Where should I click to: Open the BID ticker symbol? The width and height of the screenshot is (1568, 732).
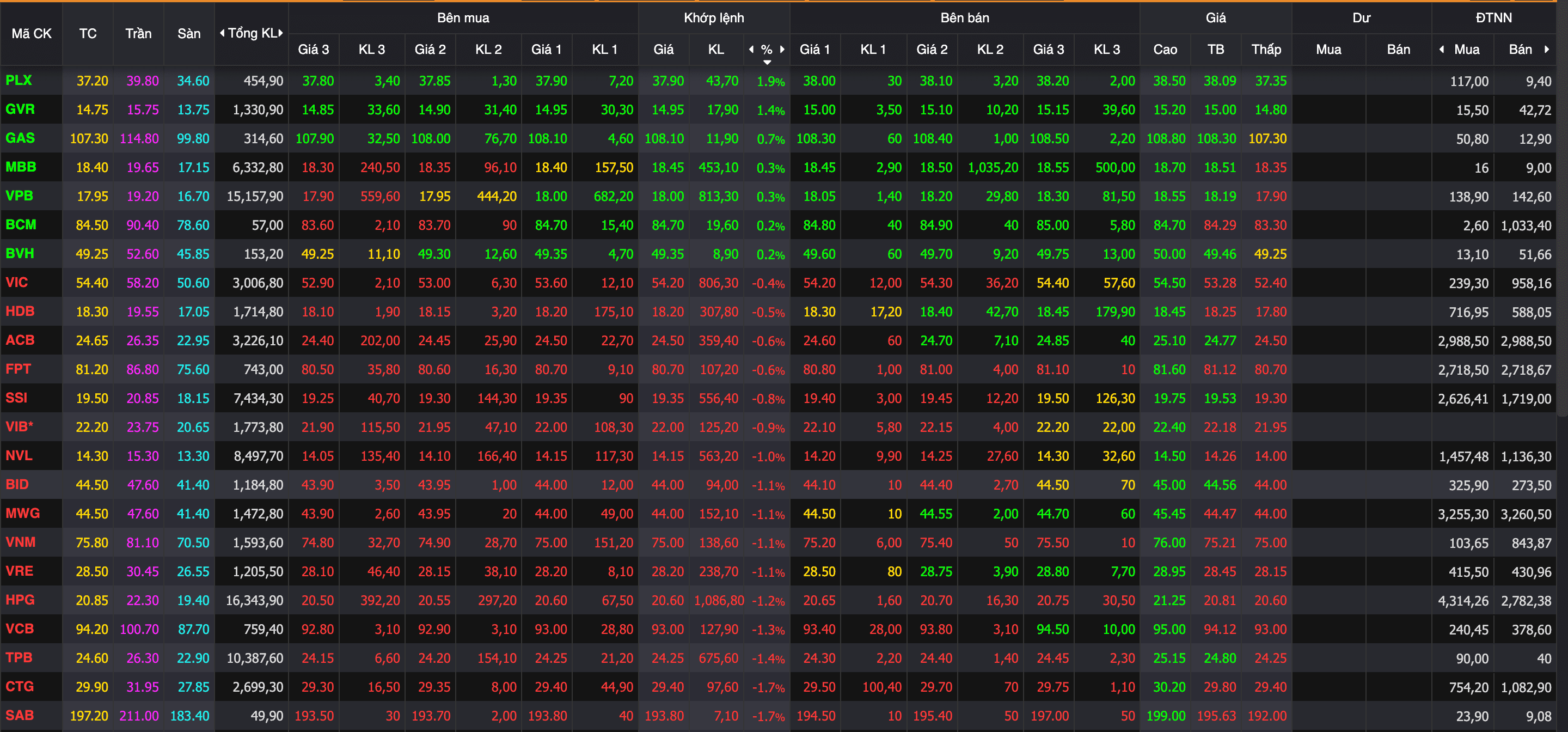click(17, 484)
